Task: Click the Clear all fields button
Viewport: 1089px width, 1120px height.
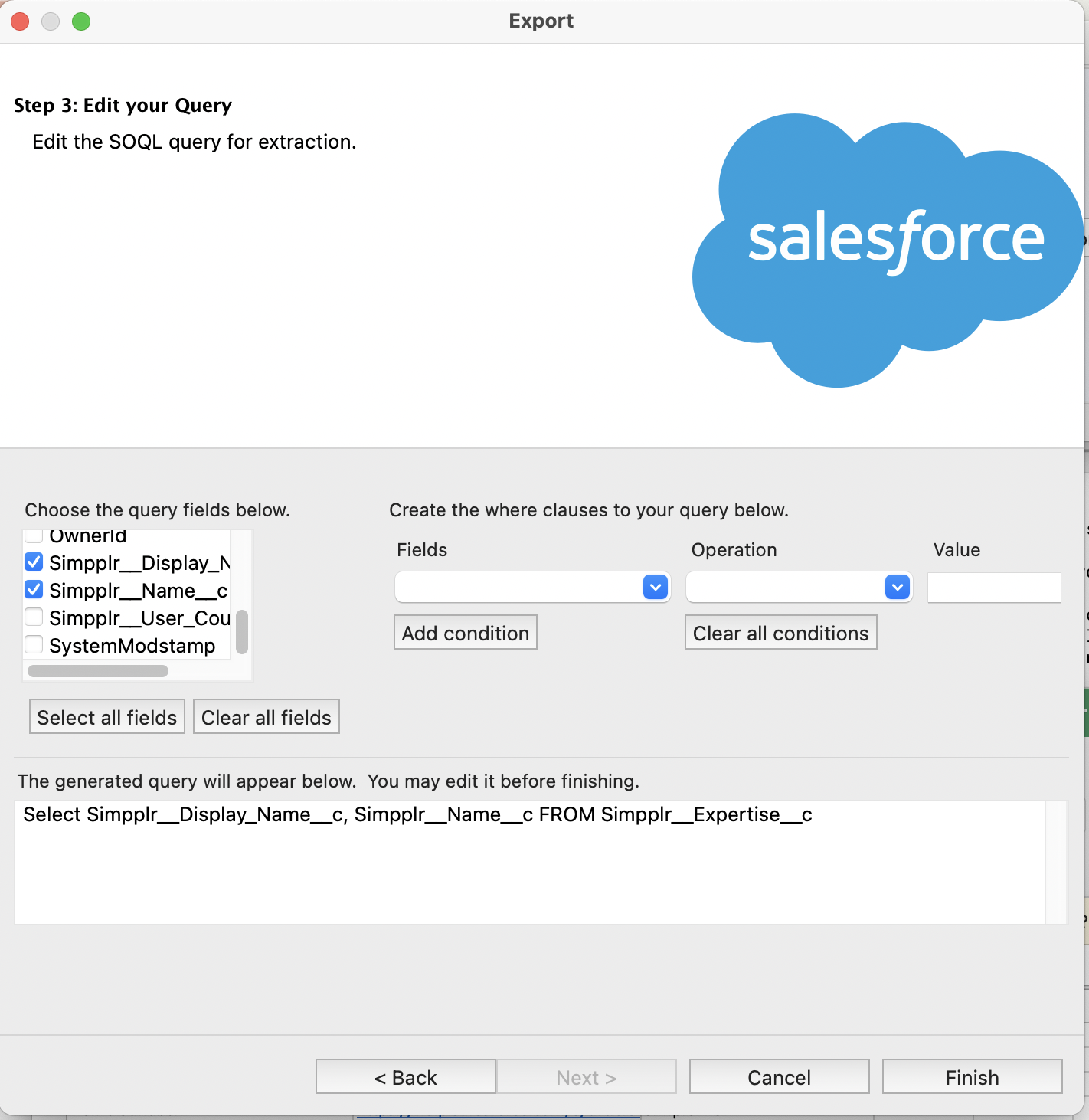Action: tap(267, 717)
